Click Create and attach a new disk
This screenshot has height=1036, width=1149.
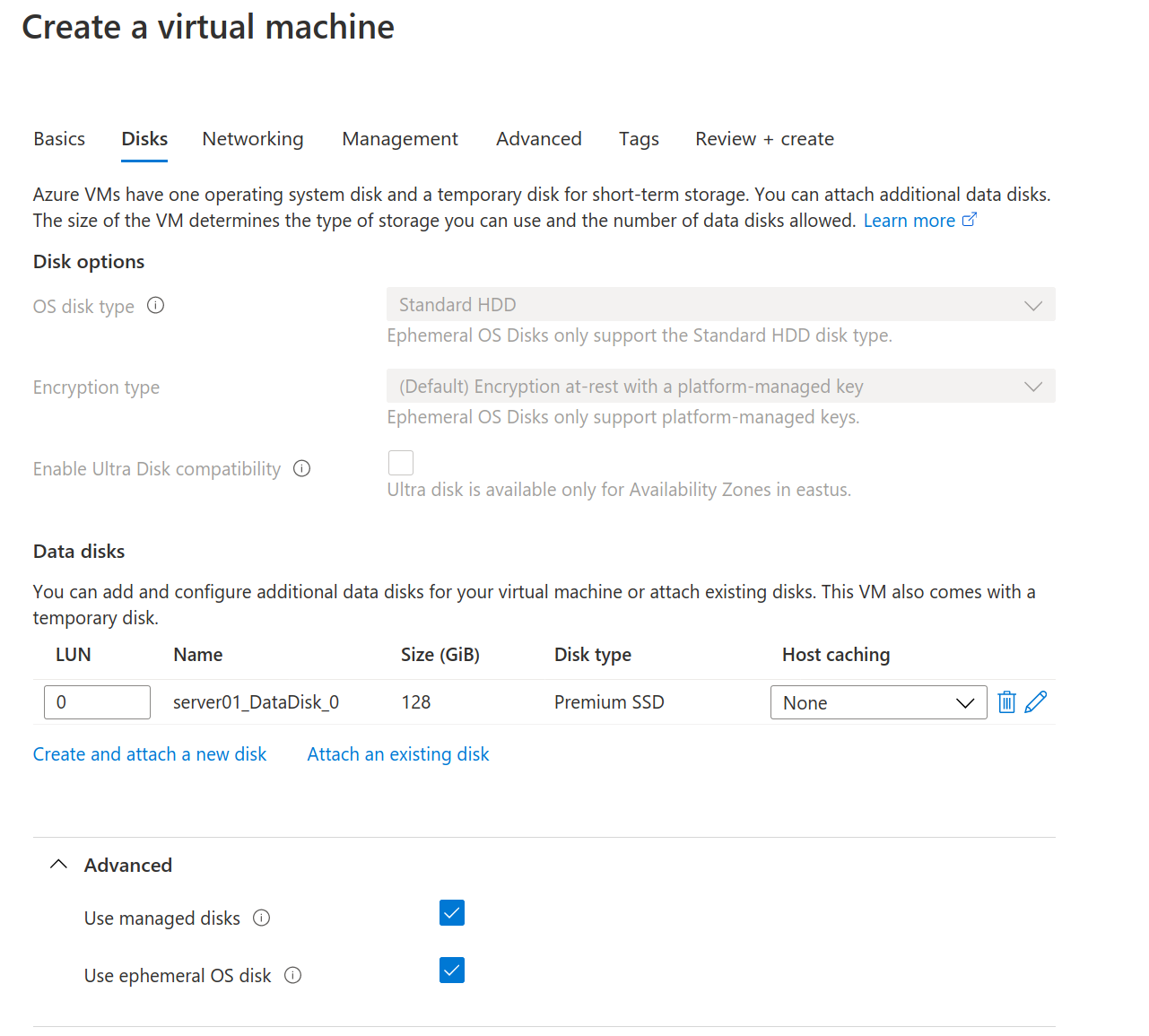(x=150, y=754)
